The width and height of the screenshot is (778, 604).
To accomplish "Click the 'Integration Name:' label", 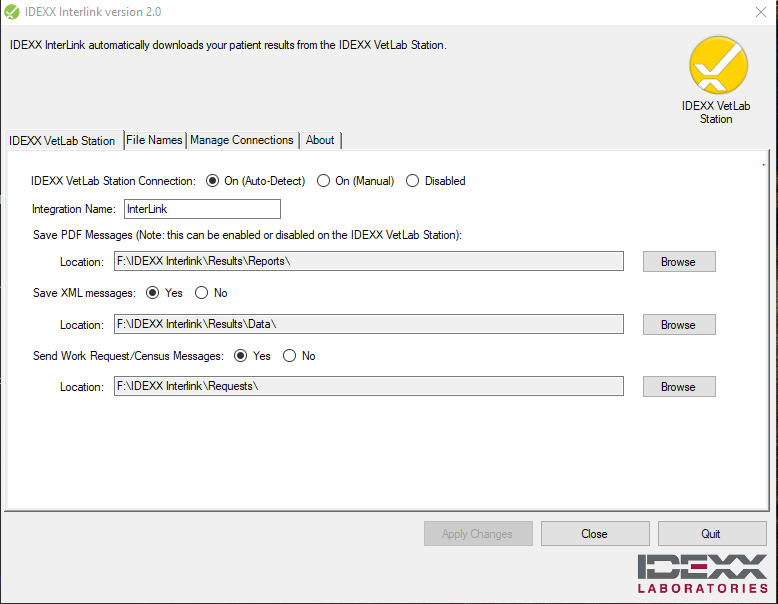I will coord(74,209).
